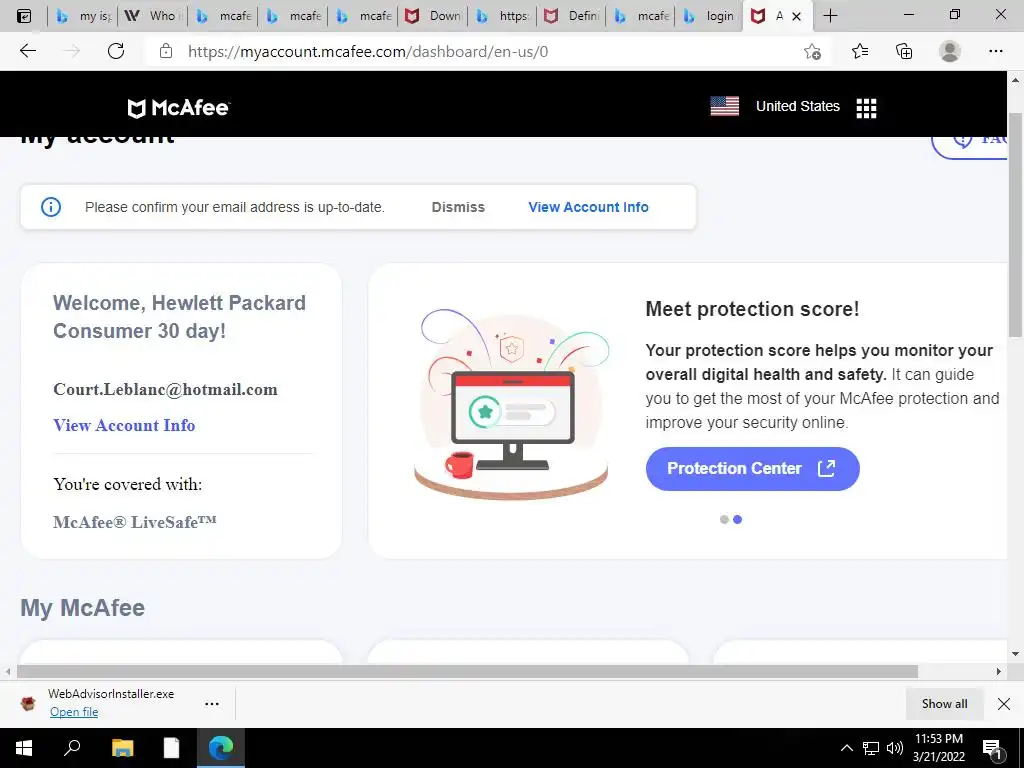The image size is (1024, 768).
Task: Open the Collections icon
Action: pos(904,51)
